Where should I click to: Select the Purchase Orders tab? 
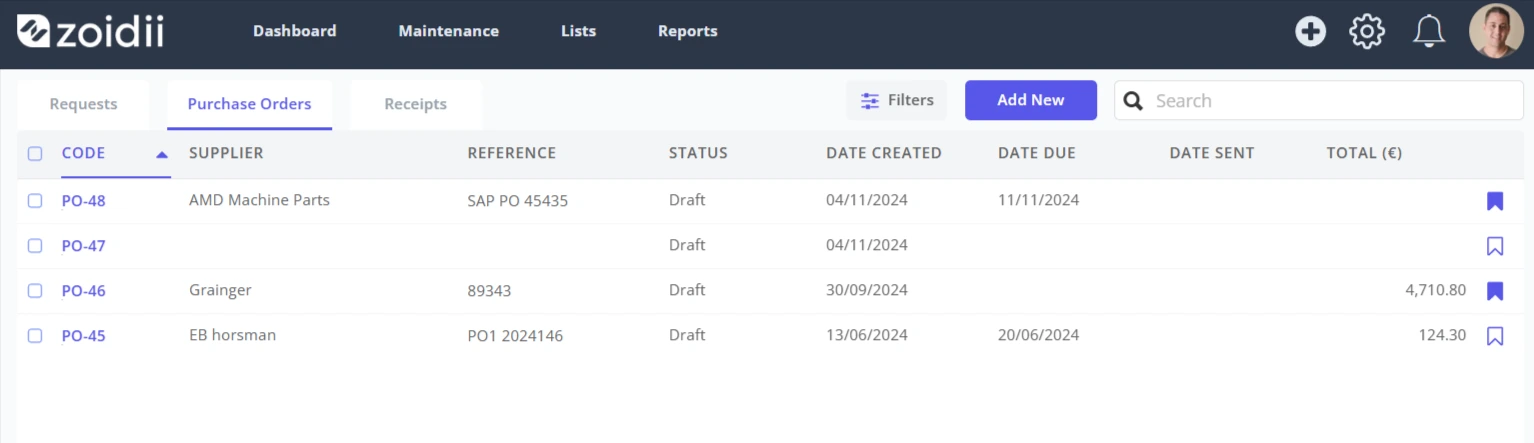tap(249, 104)
